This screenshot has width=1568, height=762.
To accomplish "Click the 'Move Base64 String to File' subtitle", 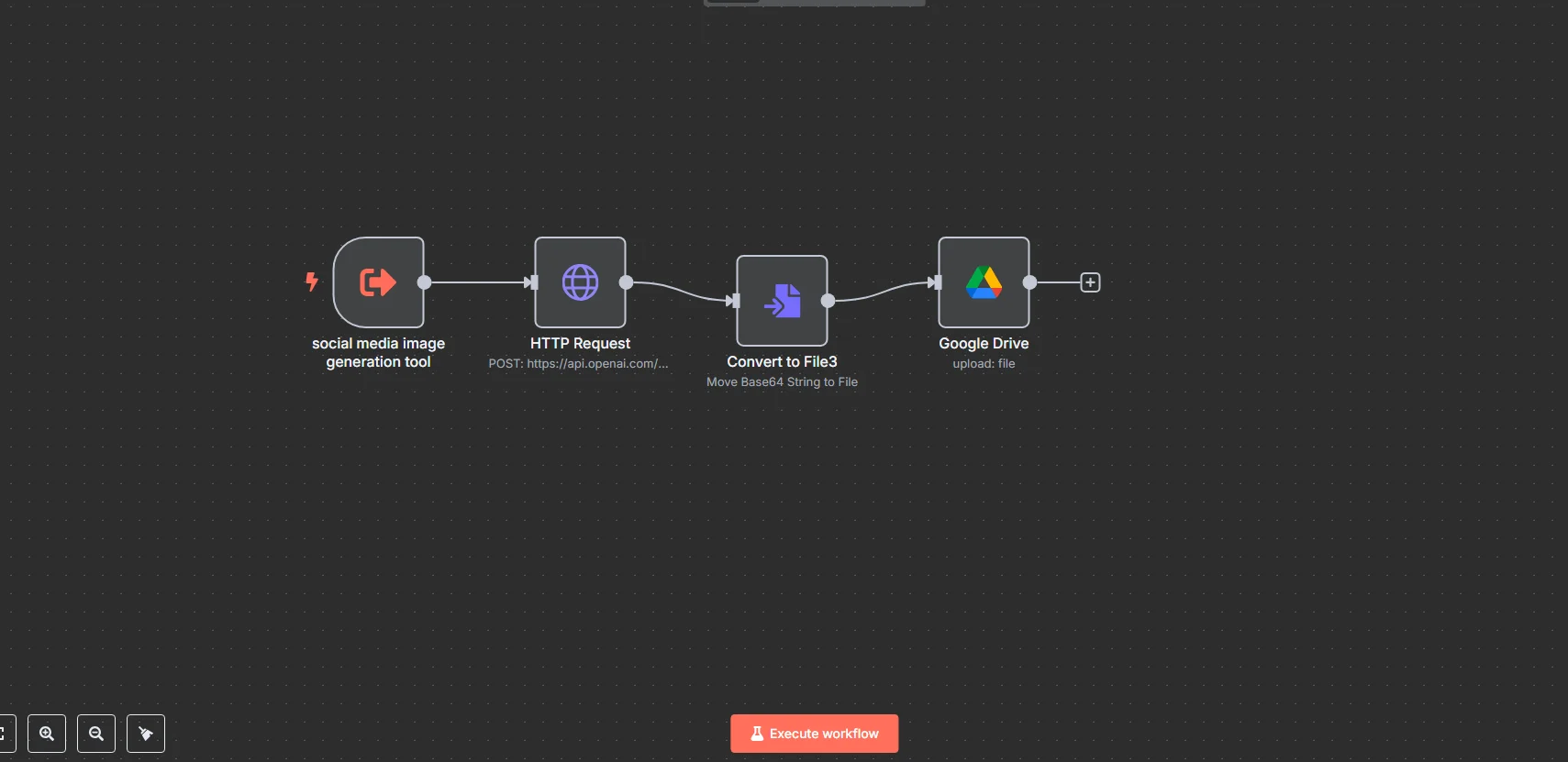I will click(782, 382).
